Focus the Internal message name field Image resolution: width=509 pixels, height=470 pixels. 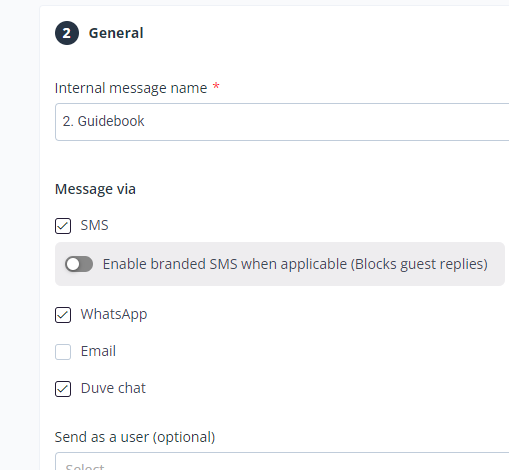coord(282,122)
